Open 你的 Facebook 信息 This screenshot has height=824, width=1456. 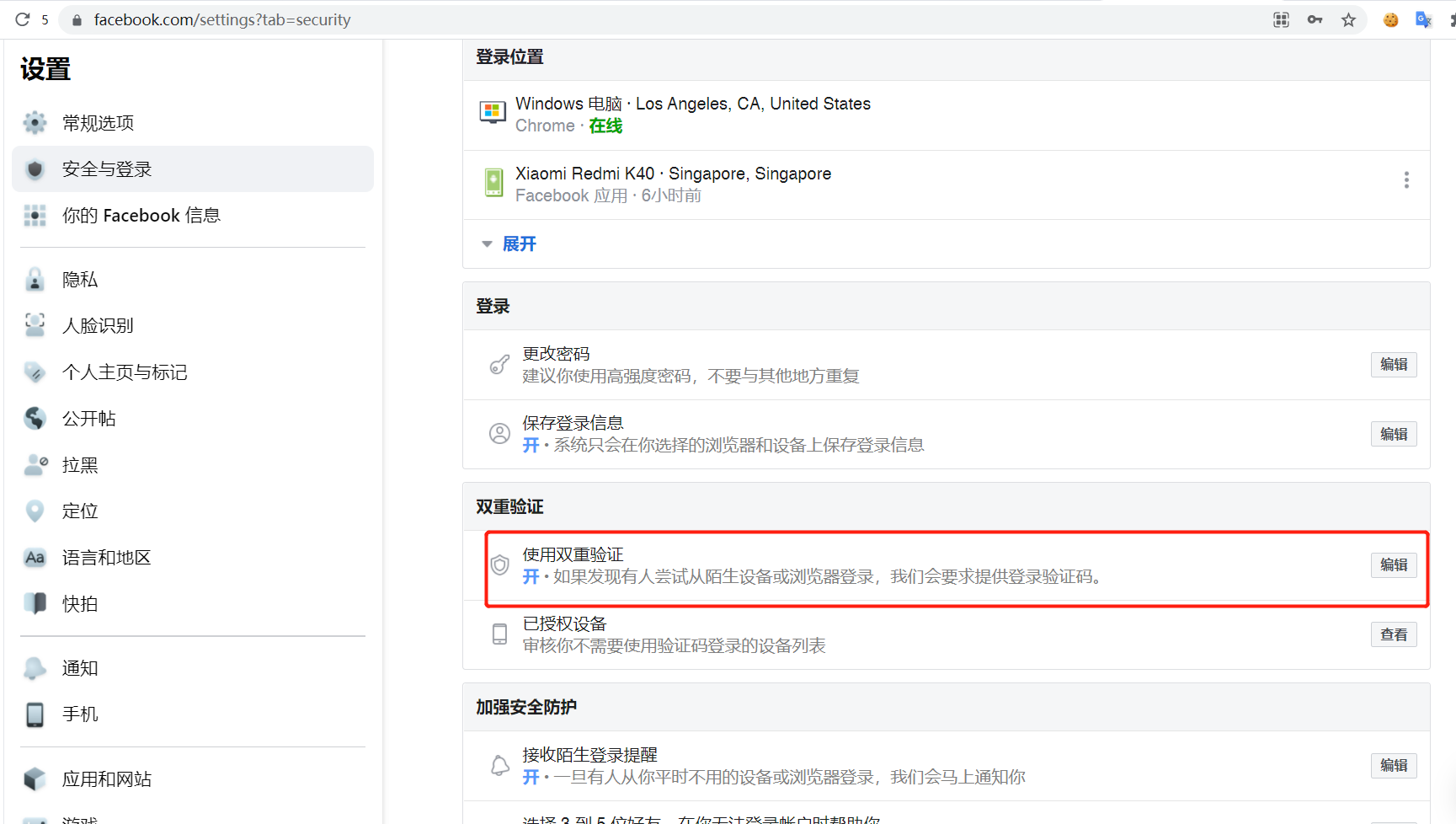[x=193, y=216]
